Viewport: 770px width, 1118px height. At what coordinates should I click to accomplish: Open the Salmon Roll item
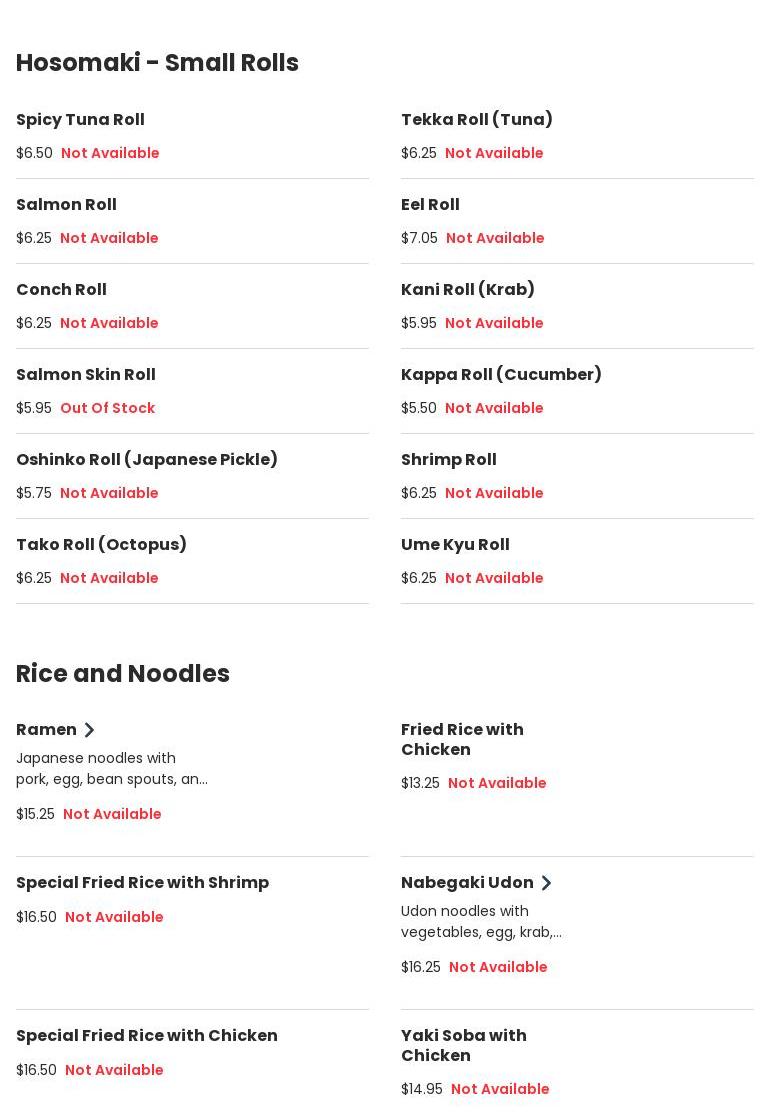pyautogui.click(x=66, y=205)
